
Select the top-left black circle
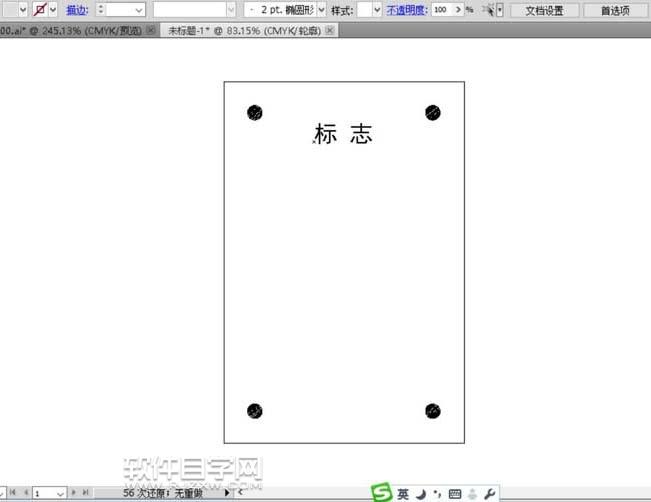tap(255, 113)
